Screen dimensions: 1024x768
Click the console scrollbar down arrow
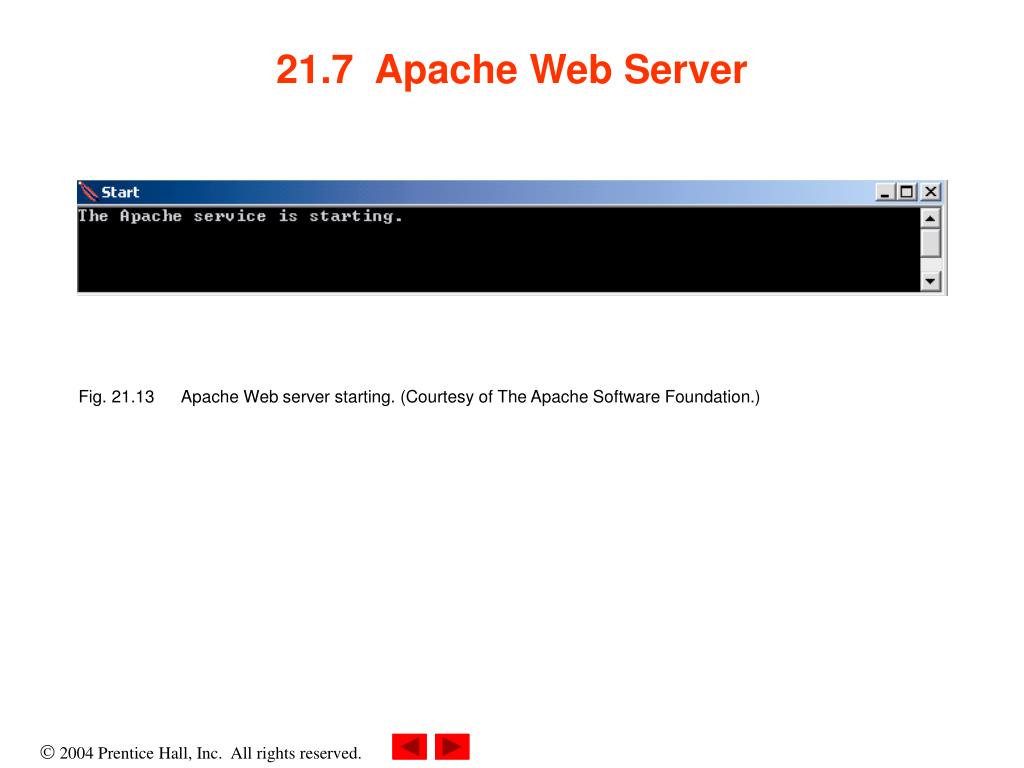[930, 281]
